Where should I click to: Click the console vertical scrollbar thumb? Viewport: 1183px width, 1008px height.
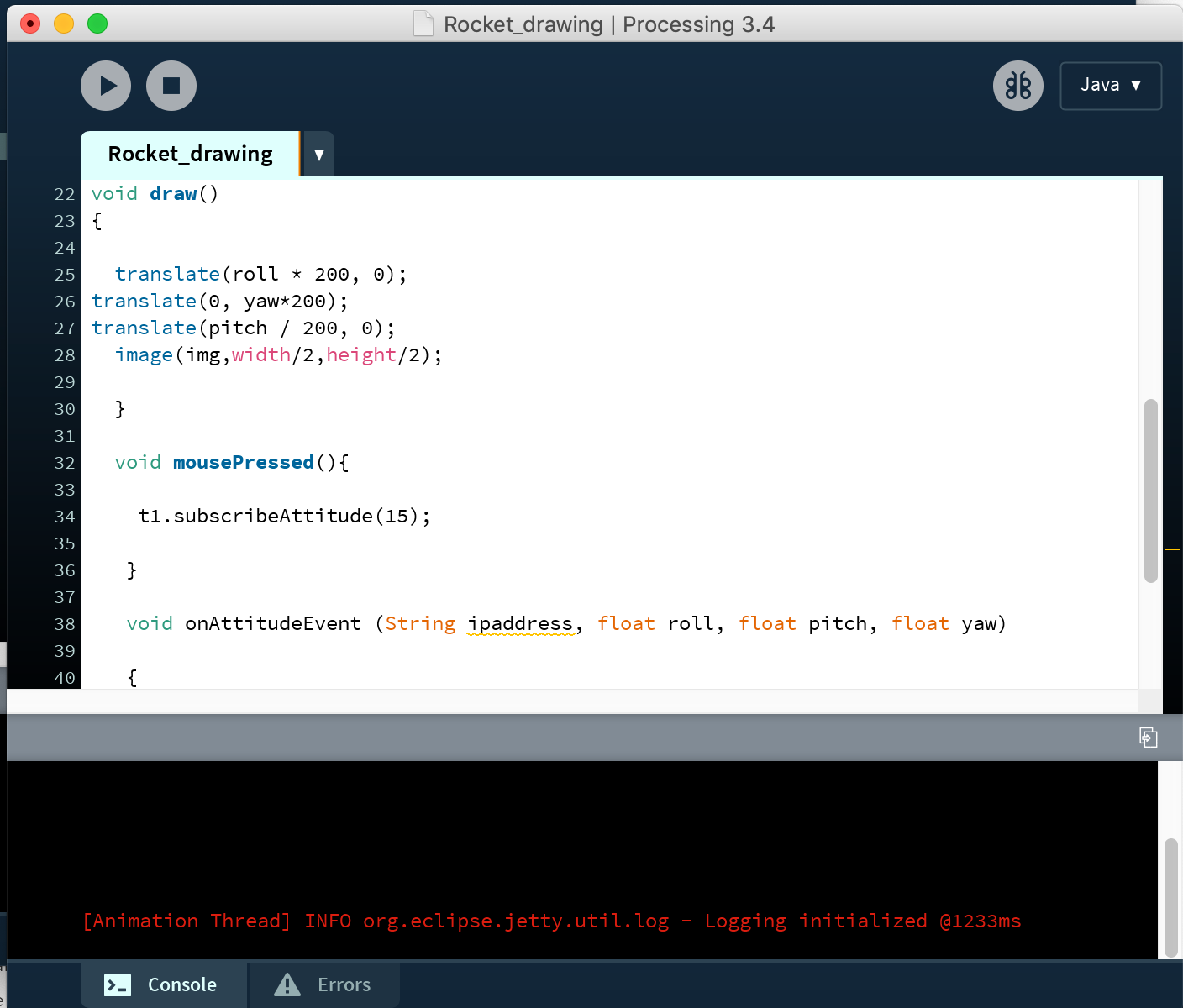click(1171, 897)
